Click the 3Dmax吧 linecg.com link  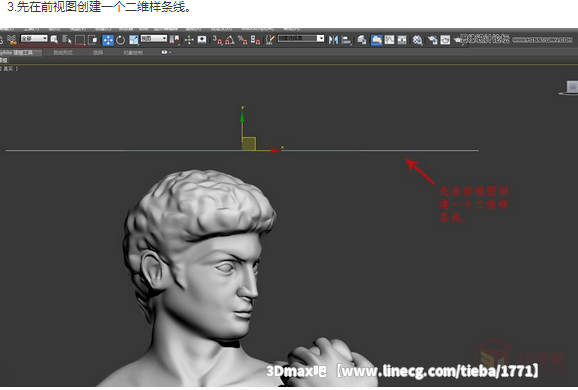402,371
